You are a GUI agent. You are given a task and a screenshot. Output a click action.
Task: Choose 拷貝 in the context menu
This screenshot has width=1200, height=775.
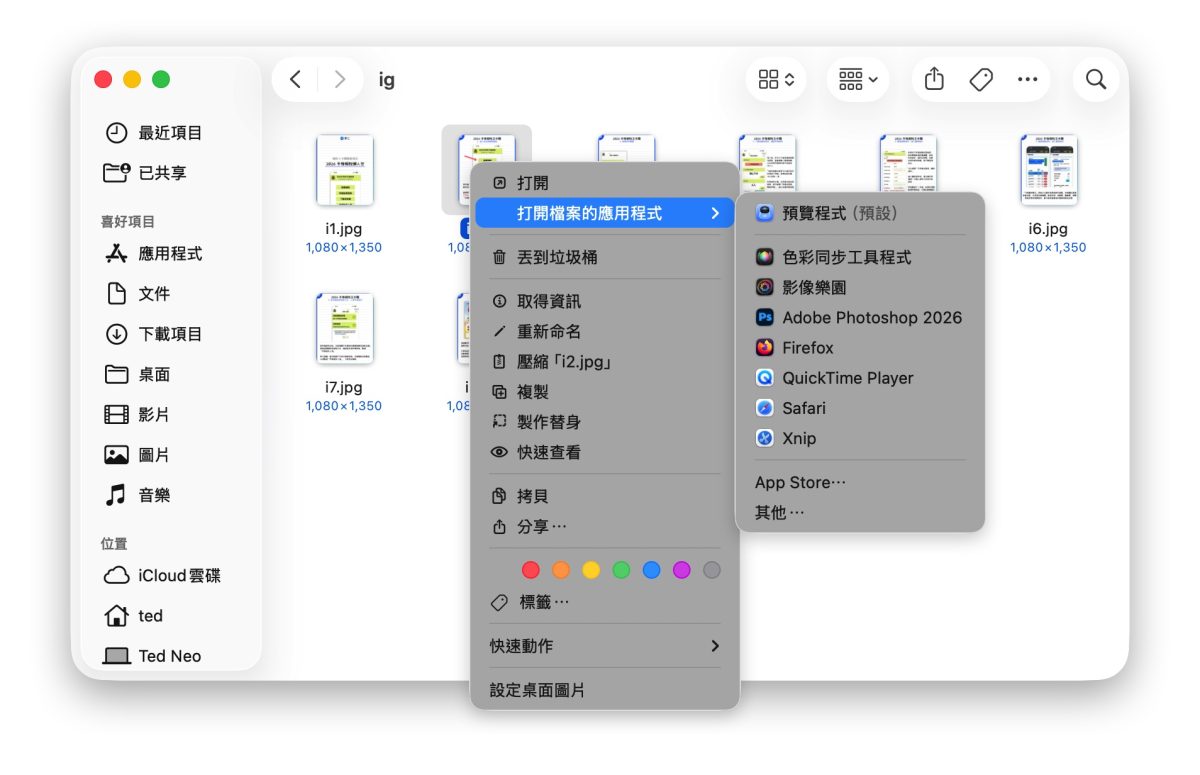click(x=605, y=496)
